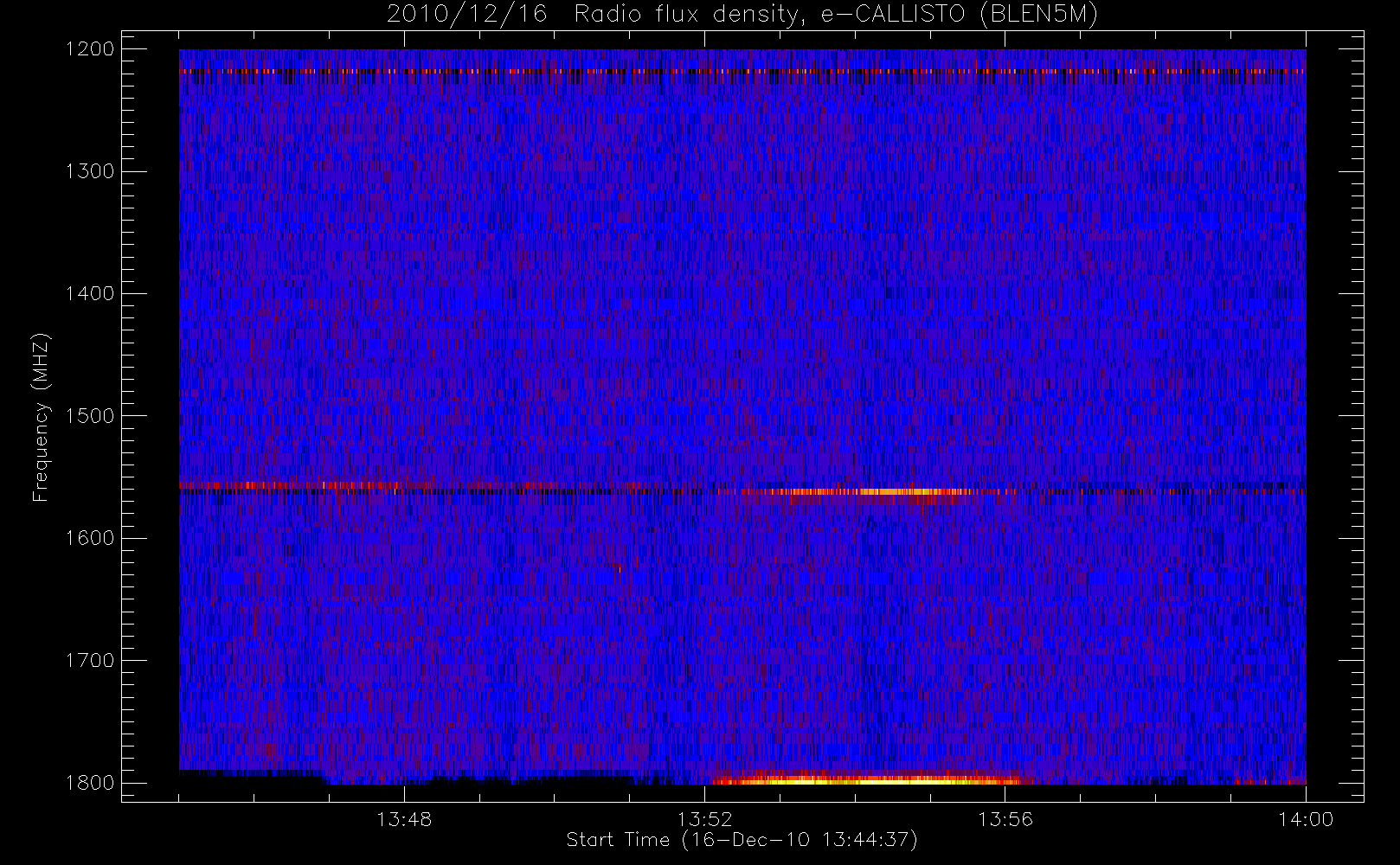The height and width of the screenshot is (865, 1400).
Task: Select the 1300 frequency tick label
Action: coord(90,171)
